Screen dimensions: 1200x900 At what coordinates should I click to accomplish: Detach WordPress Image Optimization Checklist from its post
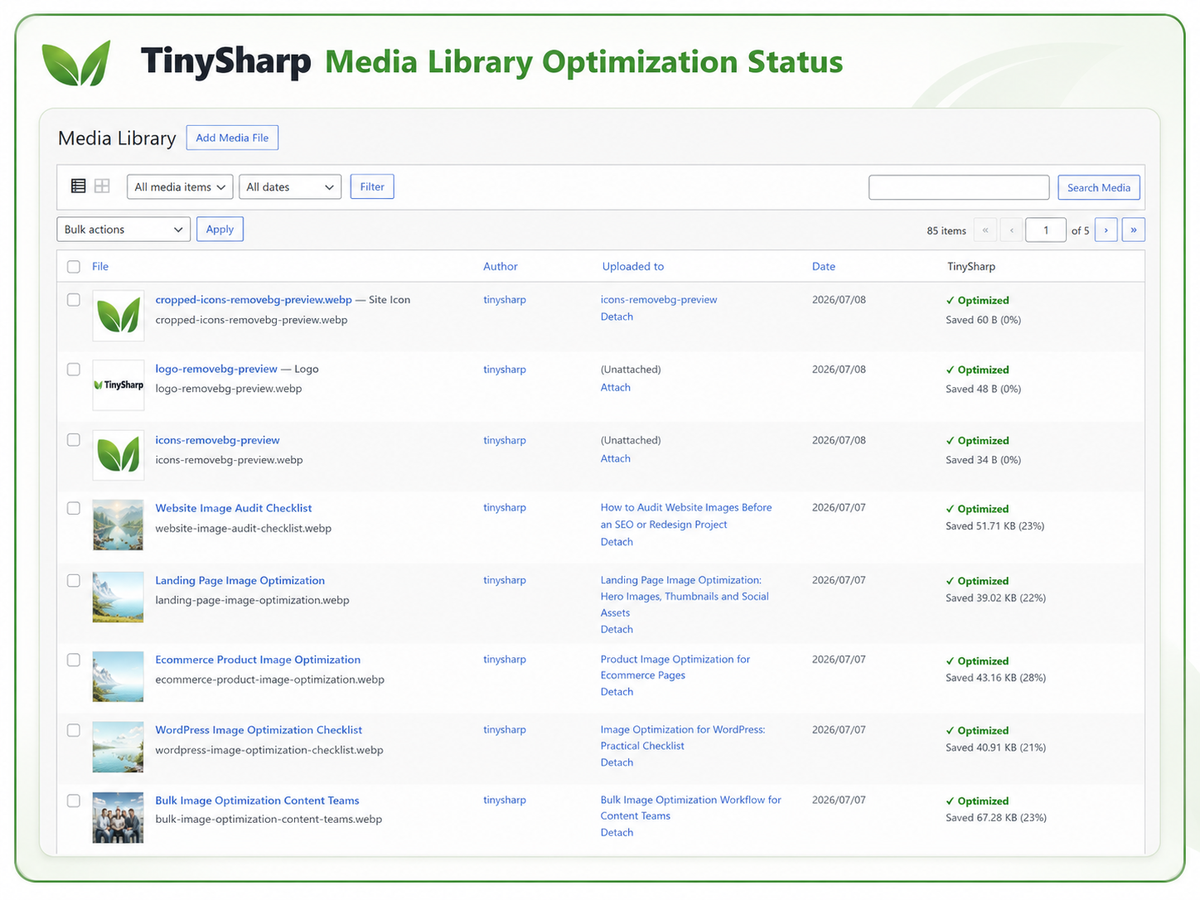[x=617, y=762]
